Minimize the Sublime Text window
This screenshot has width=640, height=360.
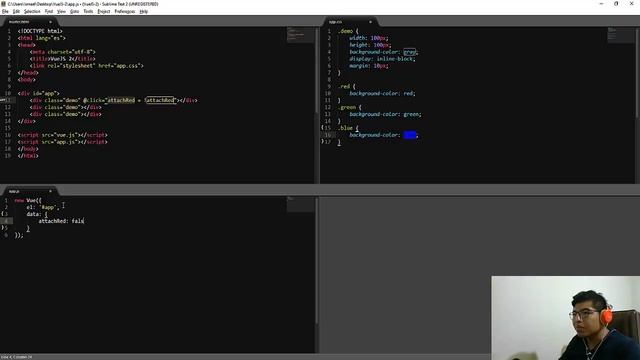click(x=601, y=4)
